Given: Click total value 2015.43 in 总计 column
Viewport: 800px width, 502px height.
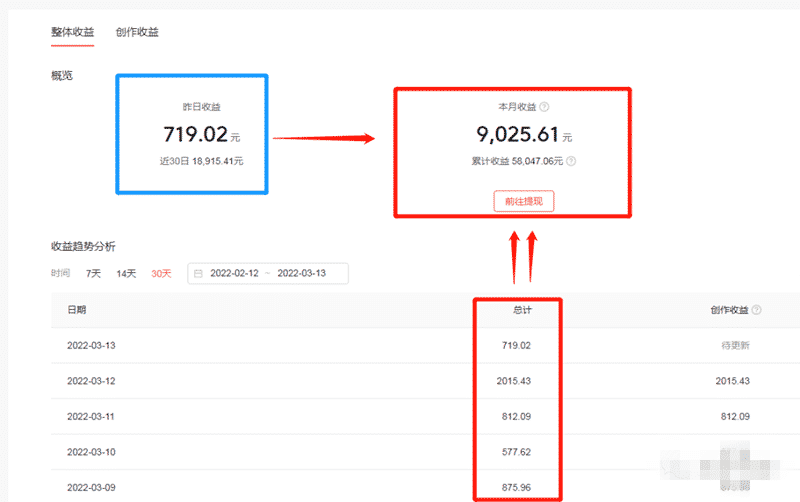Looking at the screenshot, I should 514,381.
